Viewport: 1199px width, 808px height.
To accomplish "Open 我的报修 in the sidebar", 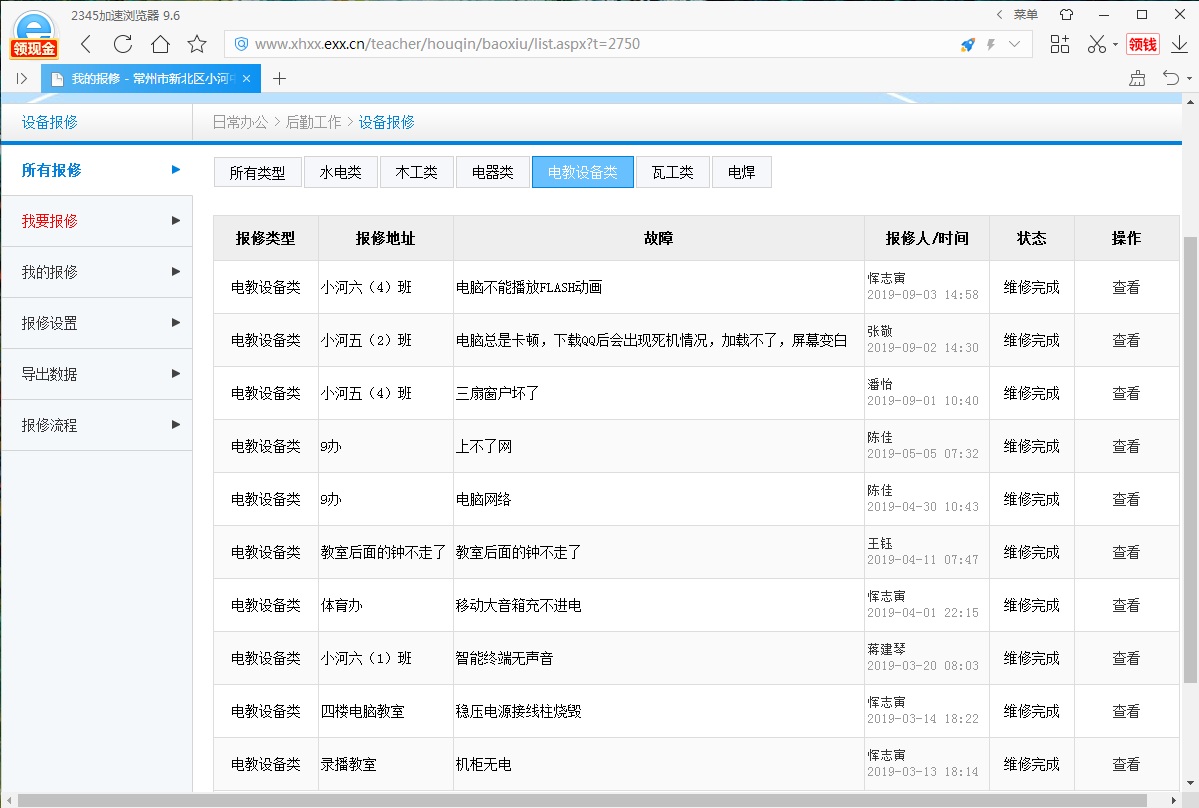I will pyautogui.click(x=96, y=272).
